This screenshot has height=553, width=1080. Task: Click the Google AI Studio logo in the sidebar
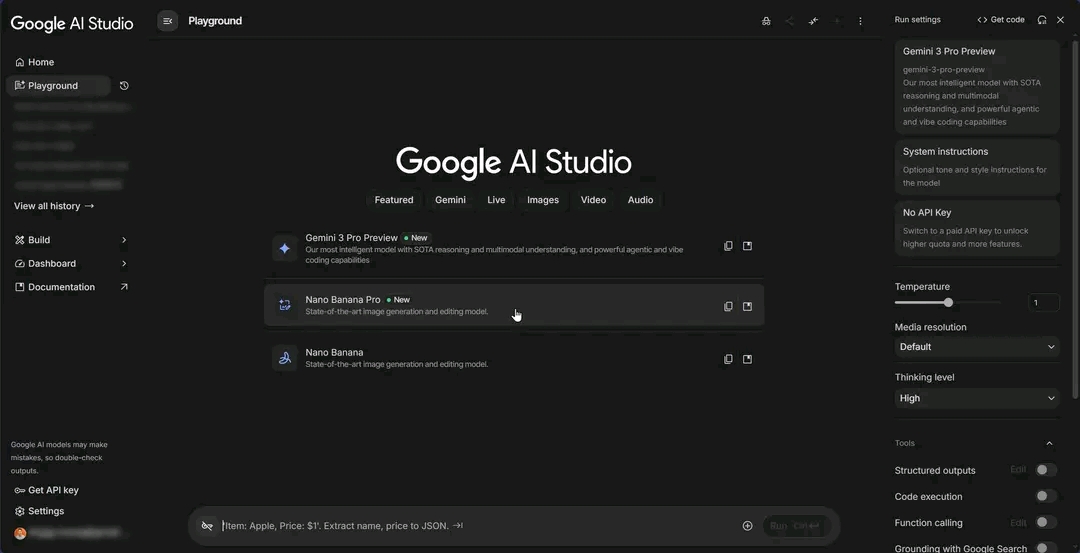click(x=72, y=23)
